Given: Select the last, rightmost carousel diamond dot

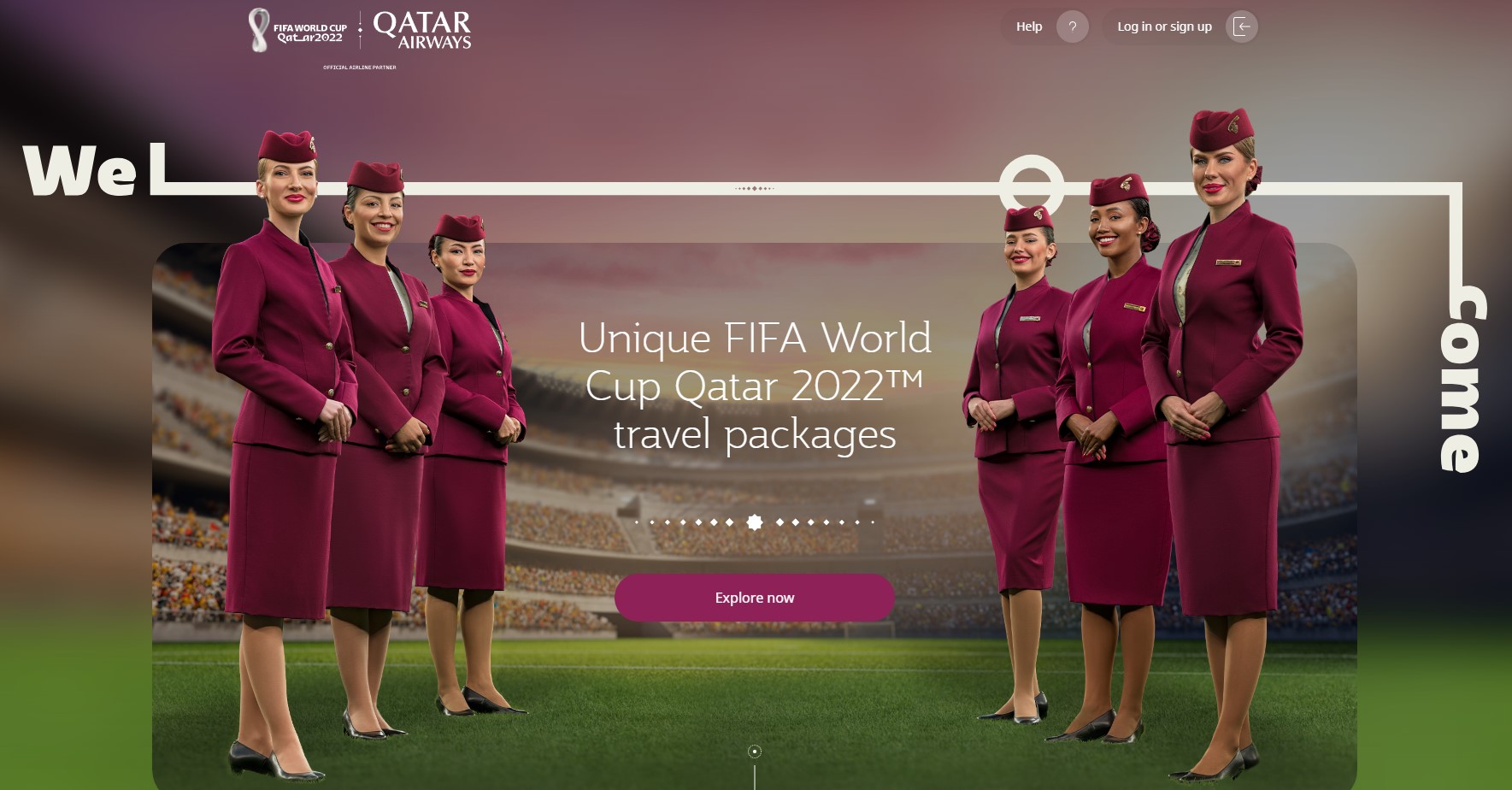Looking at the screenshot, I should click(873, 522).
